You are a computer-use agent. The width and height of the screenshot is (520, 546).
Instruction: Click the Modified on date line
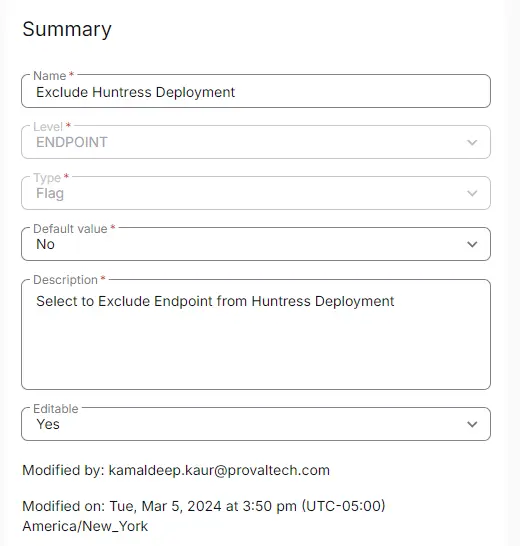pyautogui.click(x=204, y=506)
